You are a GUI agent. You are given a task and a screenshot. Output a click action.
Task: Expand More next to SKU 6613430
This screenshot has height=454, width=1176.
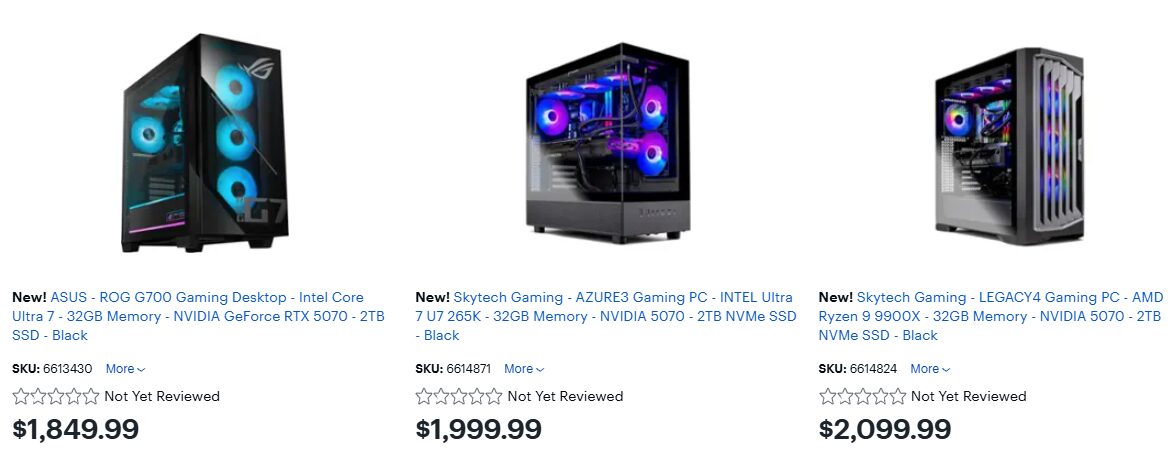pyautogui.click(x=125, y=368)
